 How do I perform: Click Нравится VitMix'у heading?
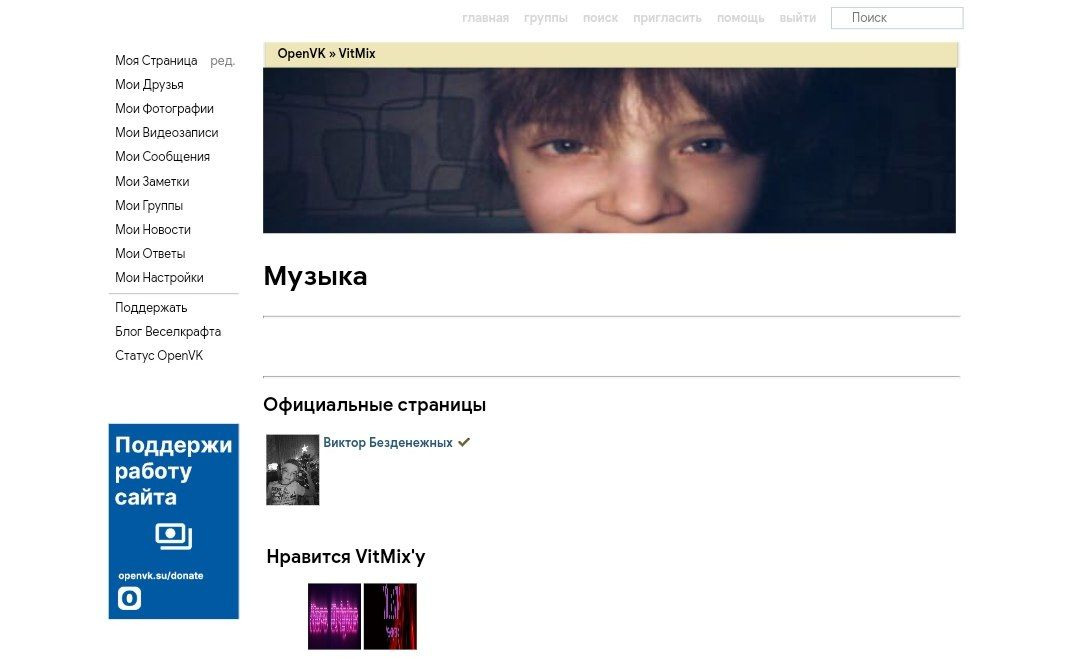pos(346,556)
